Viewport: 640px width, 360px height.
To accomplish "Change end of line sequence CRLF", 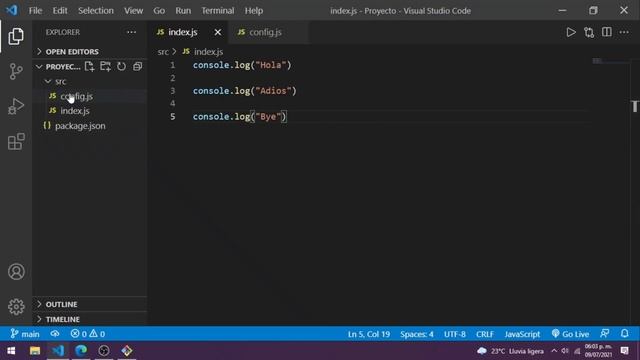I will (484, 334).
